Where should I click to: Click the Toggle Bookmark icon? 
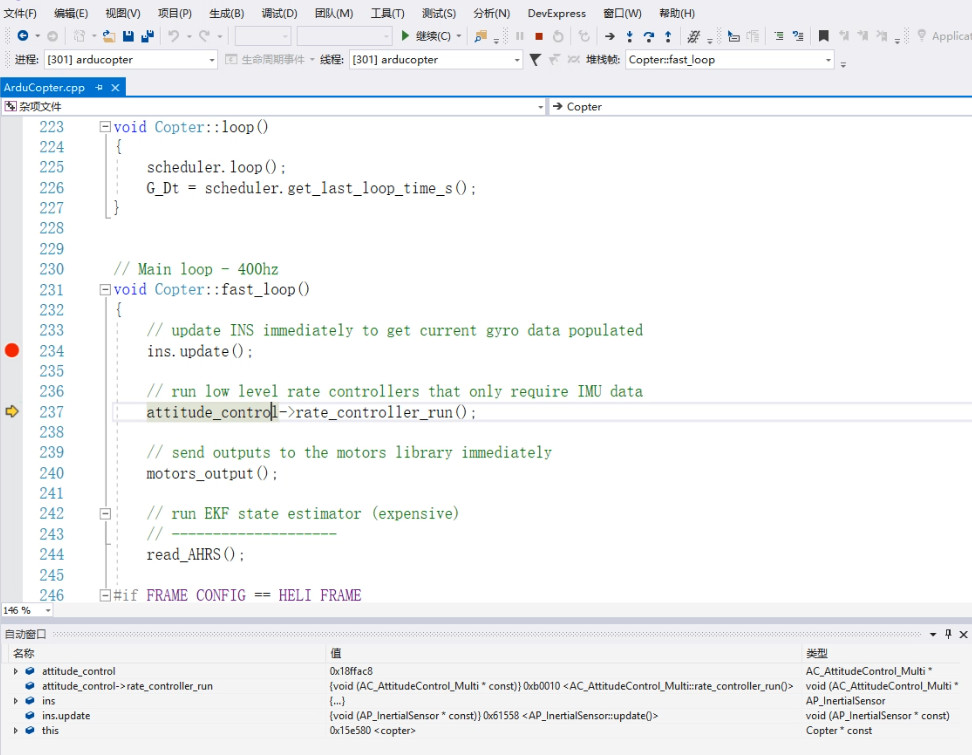[x=823, y=36]
